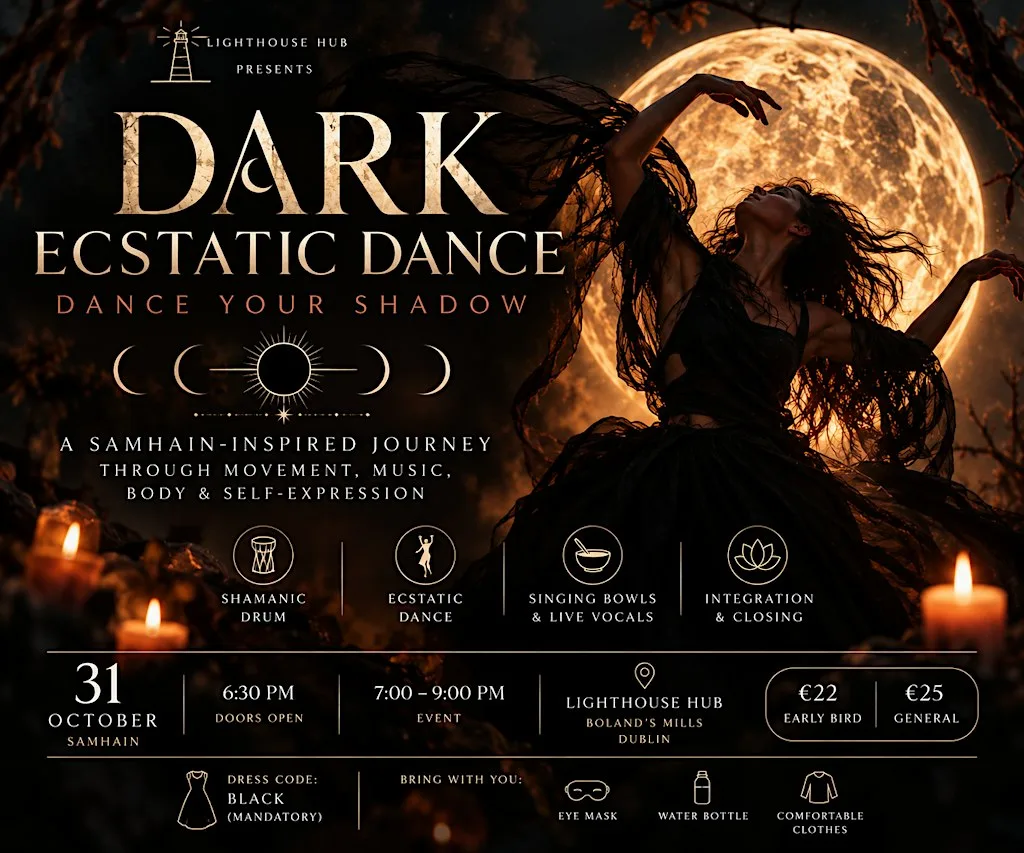Image resolution: width=1024 pixels, height=853 pixels.
Task: Click the eye mask icon
Action: [x=587, y=790]
